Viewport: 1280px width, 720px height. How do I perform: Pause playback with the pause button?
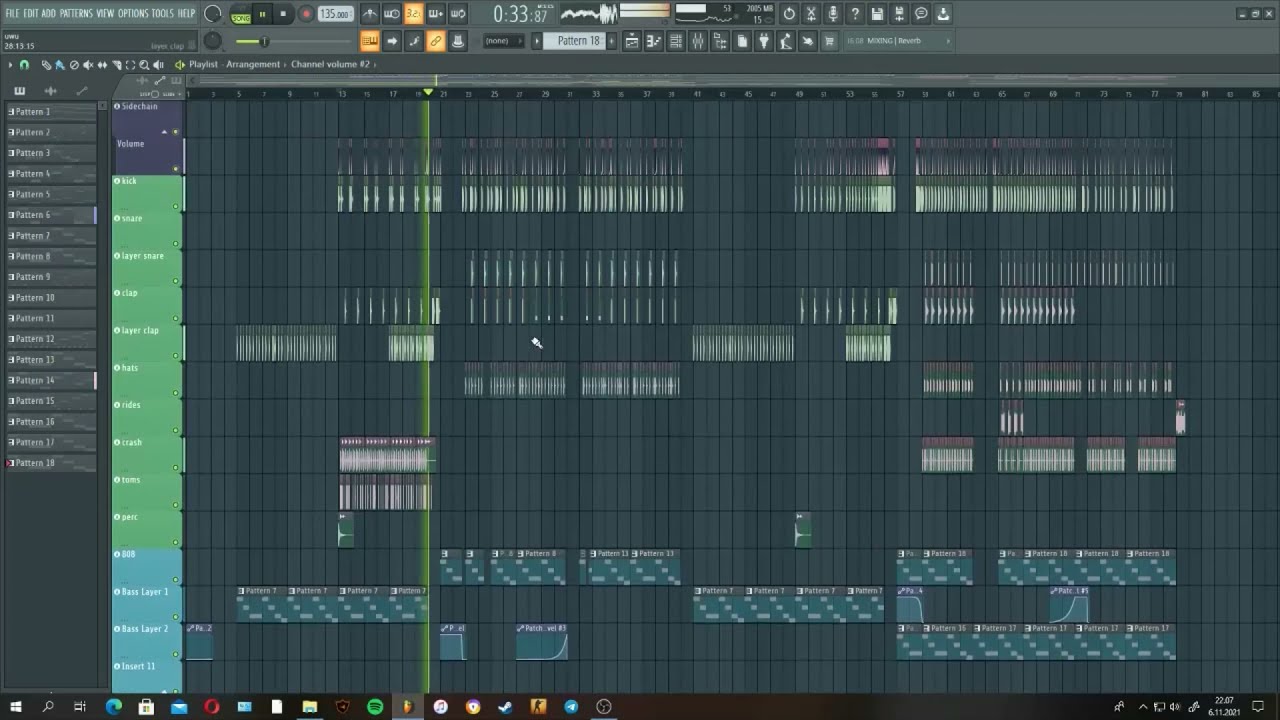tap(262, 14)
